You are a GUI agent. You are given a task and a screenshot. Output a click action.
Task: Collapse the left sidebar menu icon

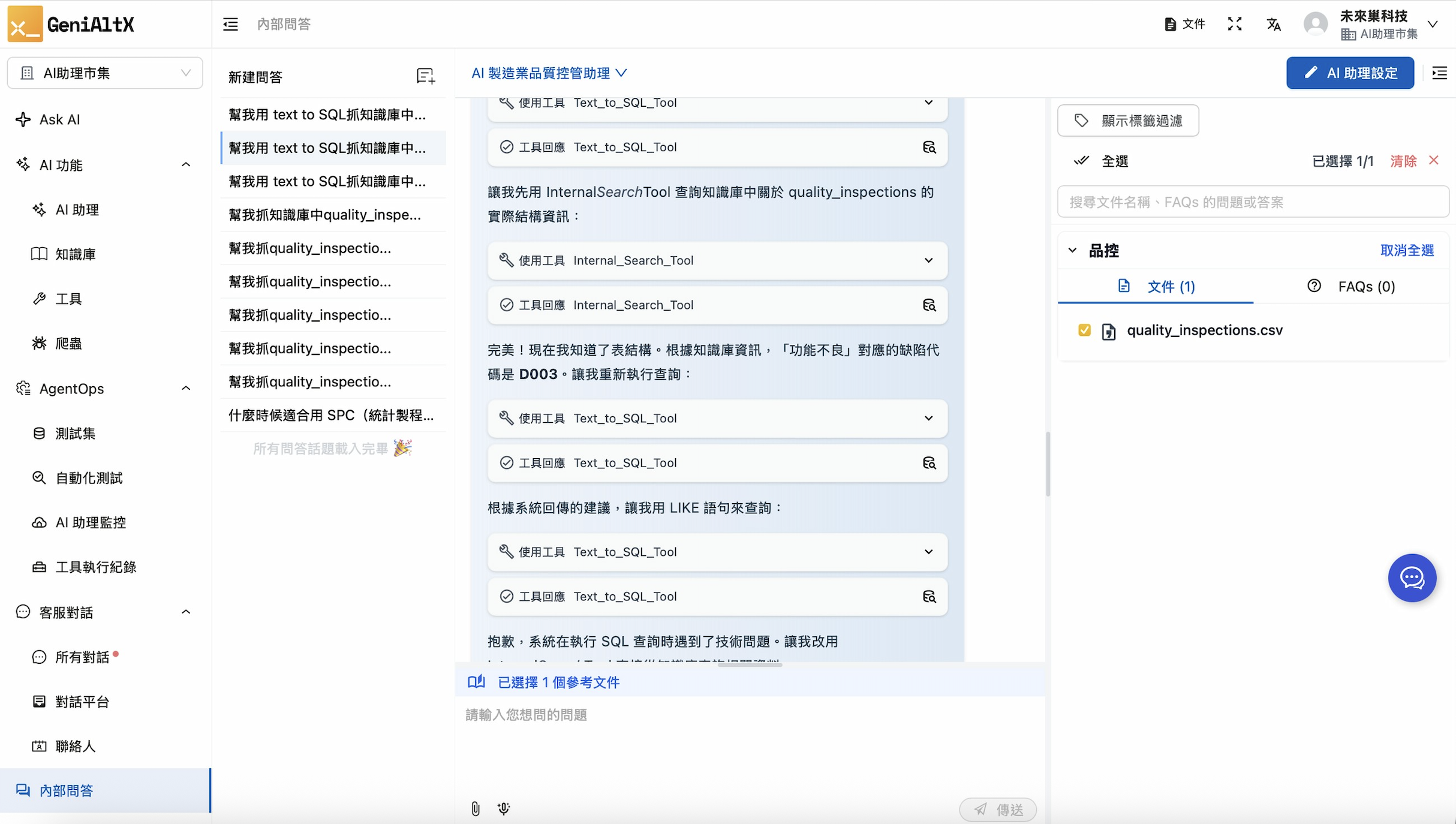pos(230,24)
